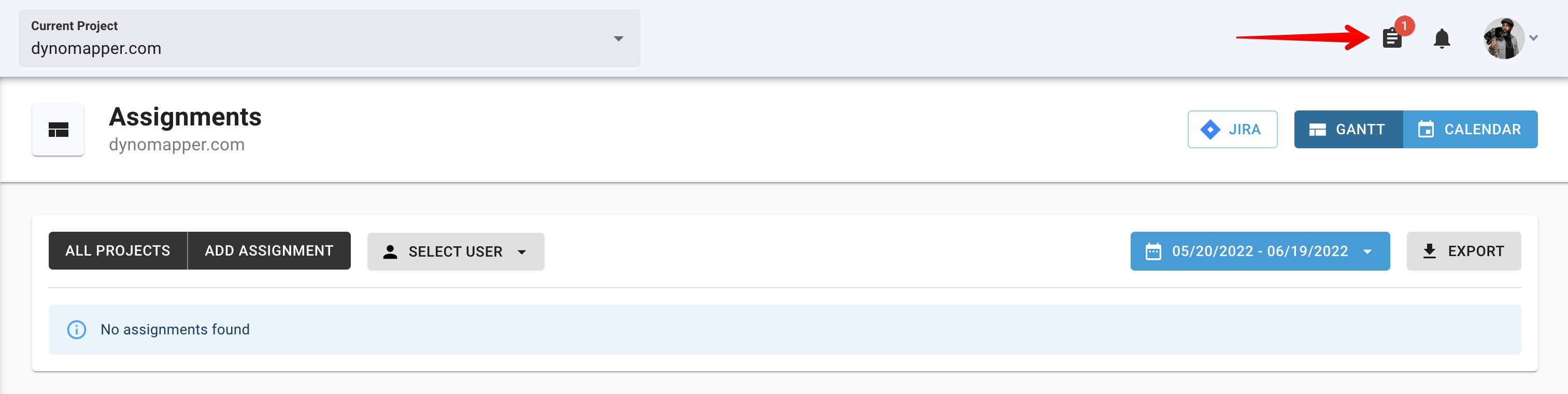This screenshot has height=394, width=1568.
Task: Click the Gantt chart icon
Action: pyautogui.click(x=1317, y=129)
